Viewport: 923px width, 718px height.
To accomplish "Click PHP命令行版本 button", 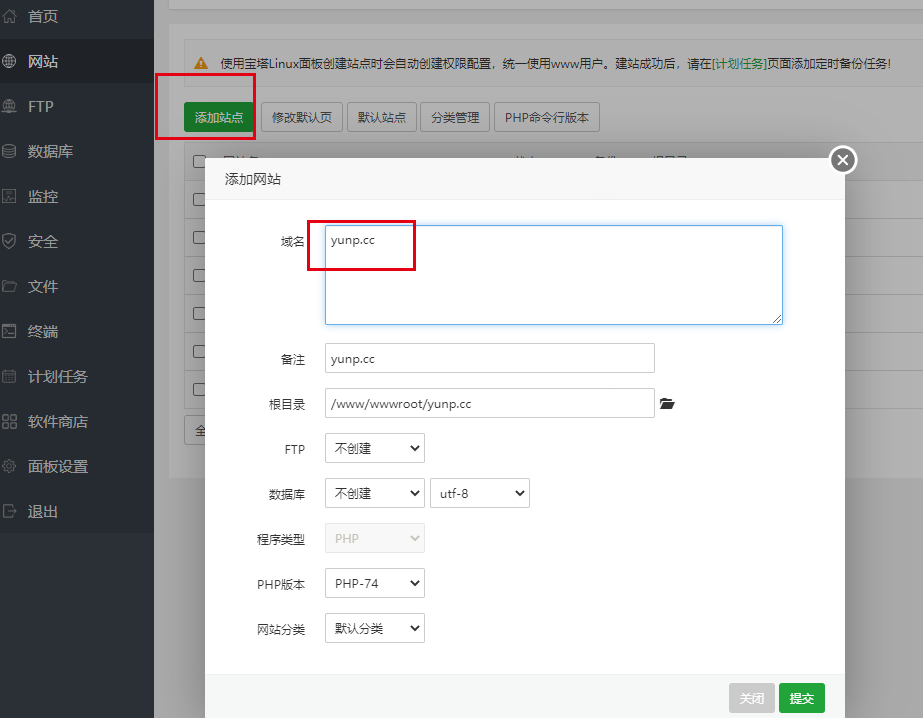I will click(547, 117).
